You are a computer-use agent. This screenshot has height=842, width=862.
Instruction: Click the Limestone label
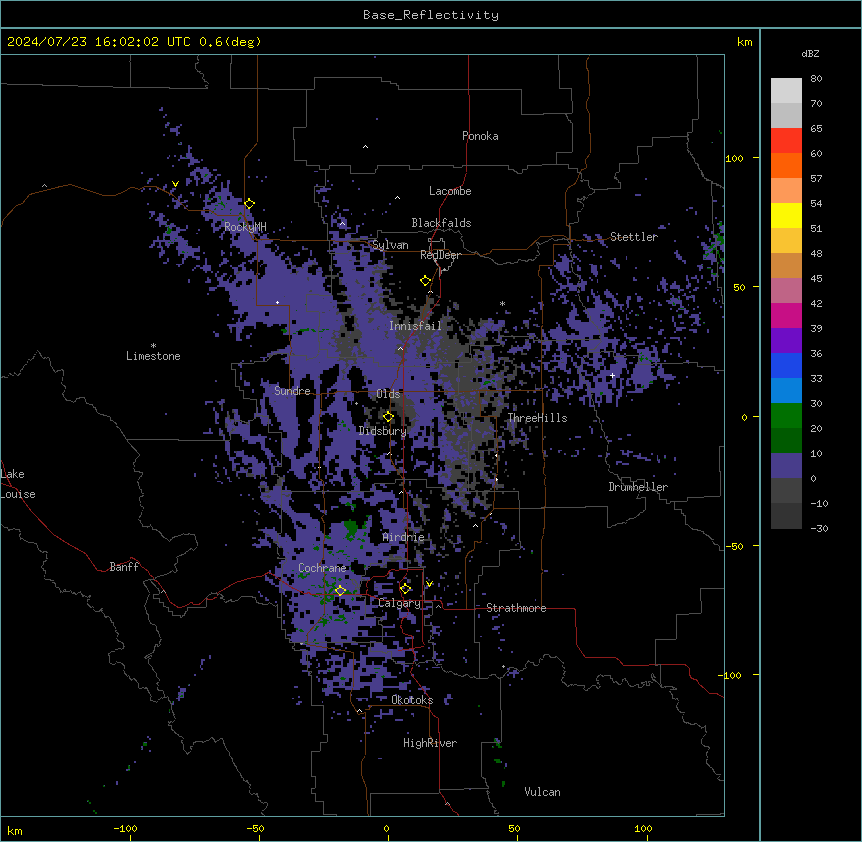pos(153,356)
